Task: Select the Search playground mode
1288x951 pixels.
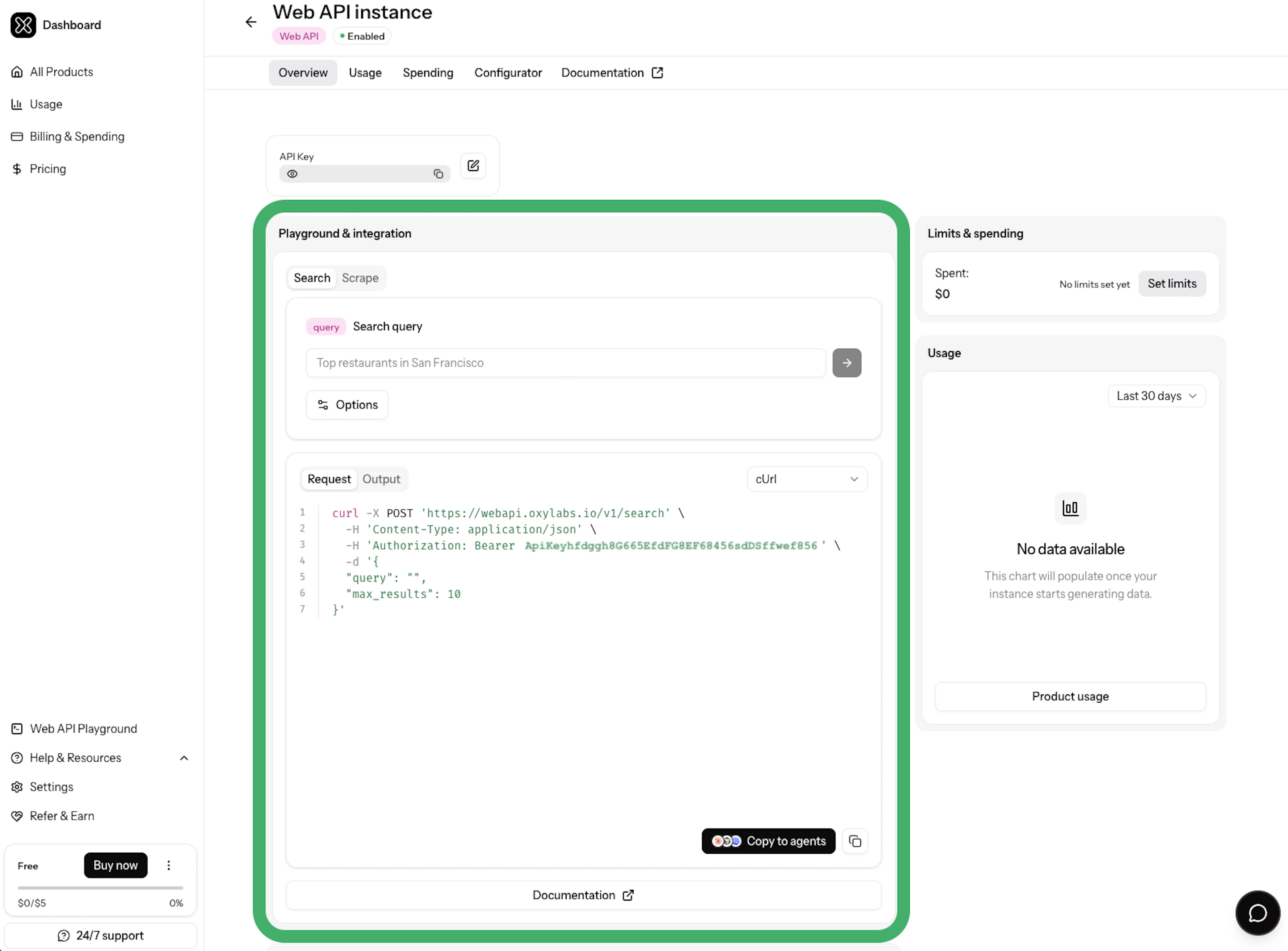Action: [x=312, y=278]
